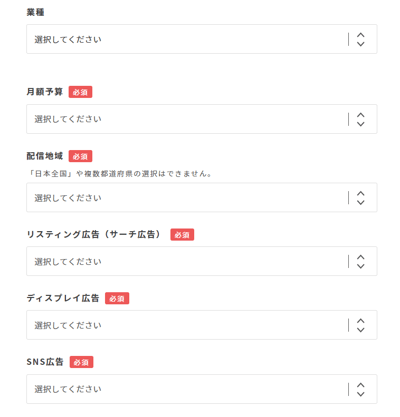Click chevron arrows of the リスティング広告 select

(x=360, y=261)
